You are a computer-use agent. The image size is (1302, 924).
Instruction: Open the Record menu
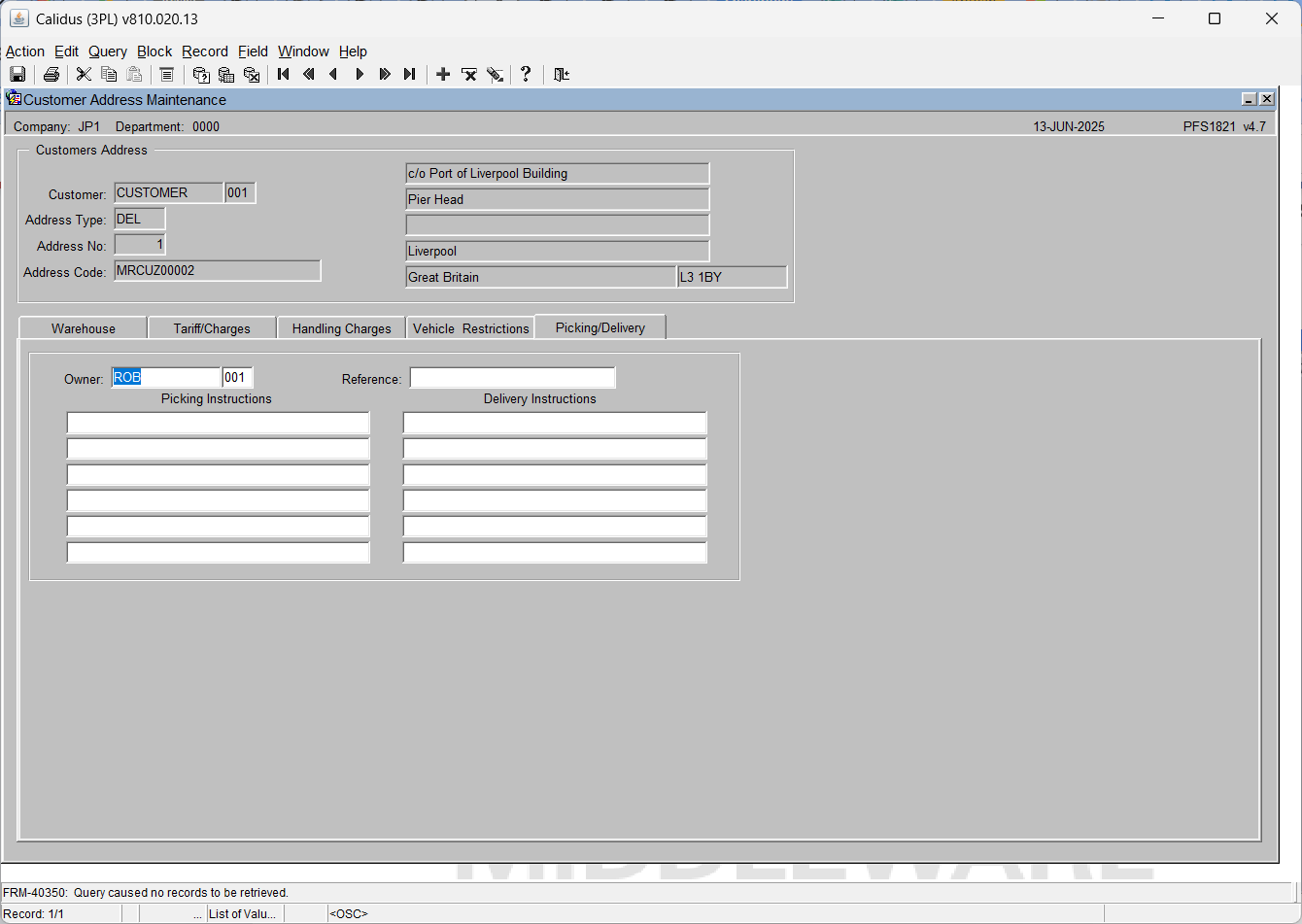click(205, 51)
